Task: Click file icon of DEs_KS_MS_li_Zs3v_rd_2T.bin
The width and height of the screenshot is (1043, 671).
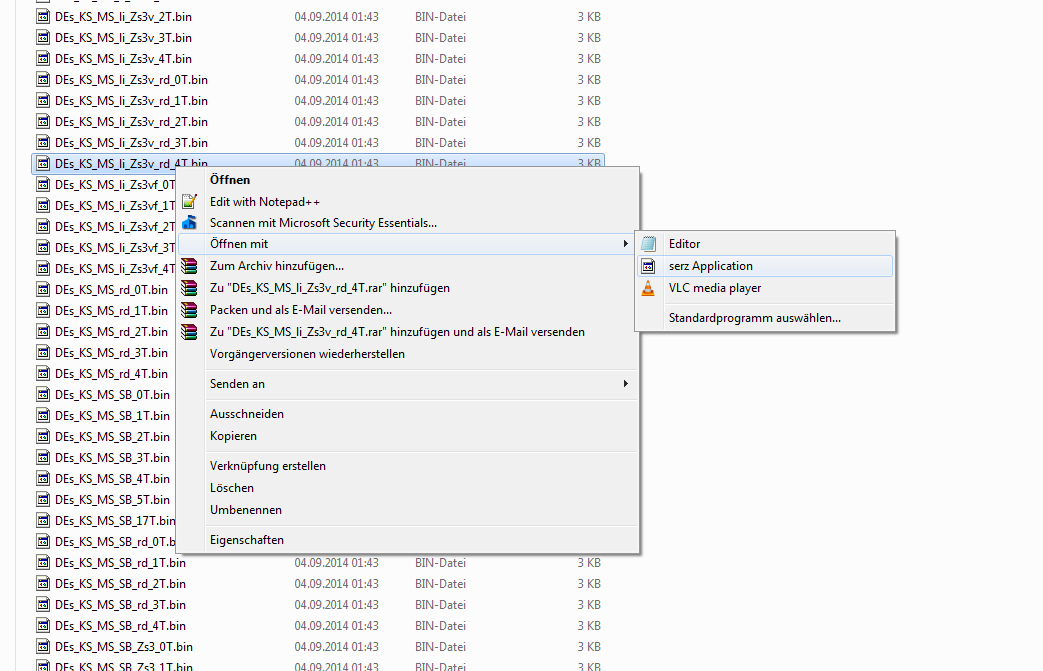Action: click(x=43, y=122)
